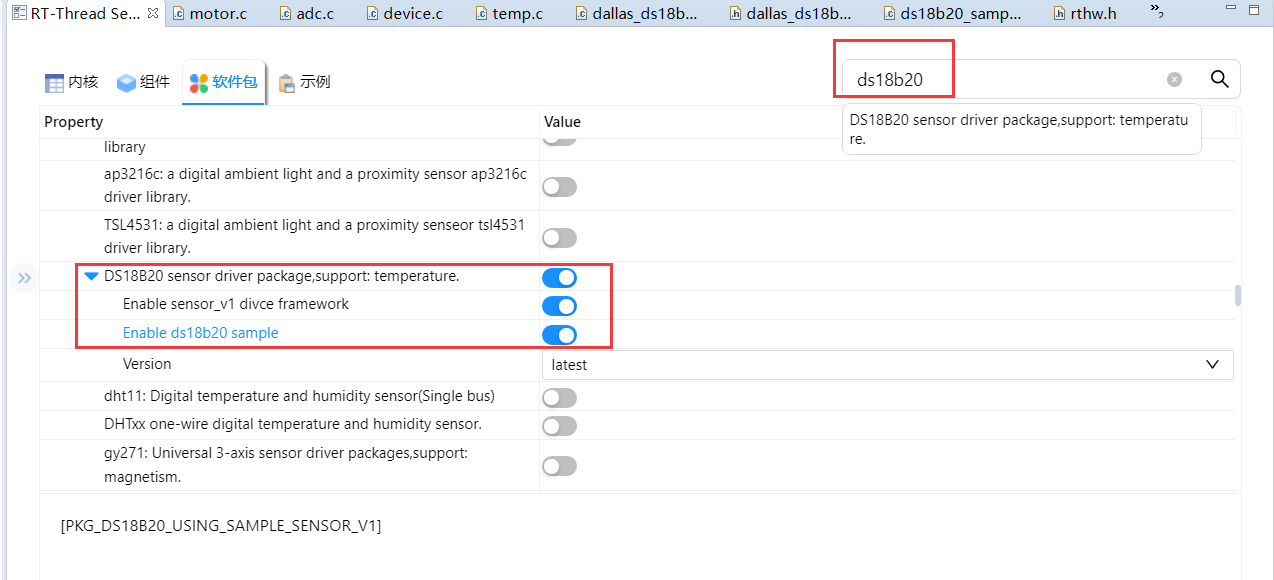Switch to the rthw.h tab

tap(1083, 14)
